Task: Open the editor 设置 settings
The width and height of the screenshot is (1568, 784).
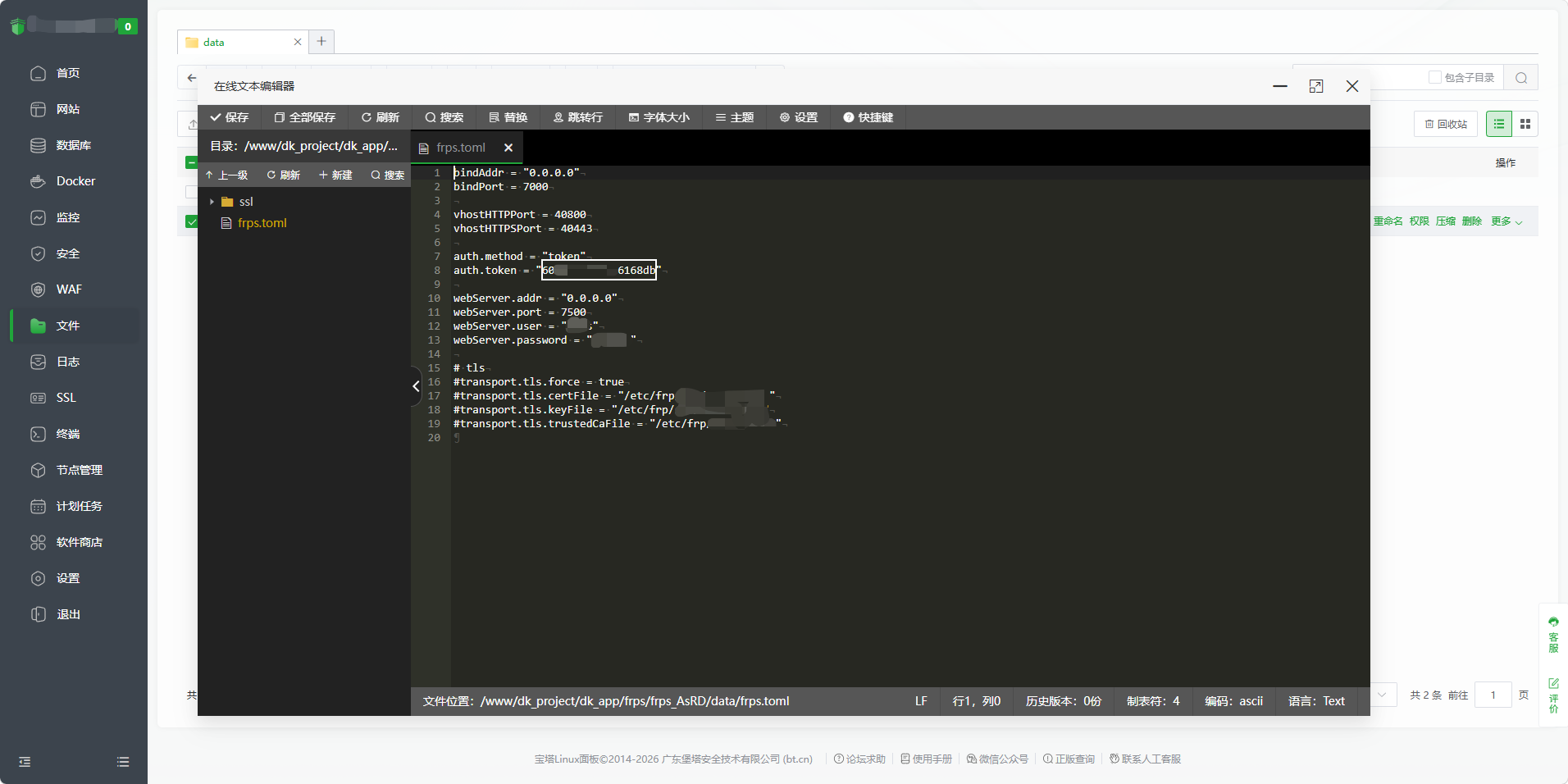Action: pos(798,117)
